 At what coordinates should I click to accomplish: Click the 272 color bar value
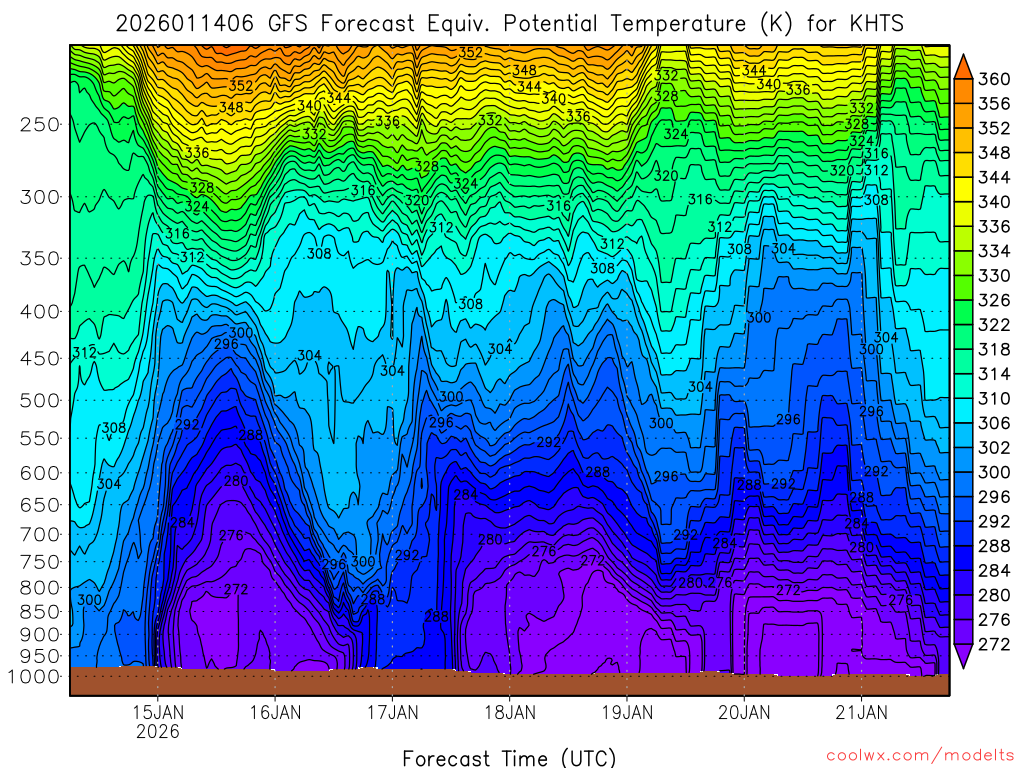tap(994, 644)
